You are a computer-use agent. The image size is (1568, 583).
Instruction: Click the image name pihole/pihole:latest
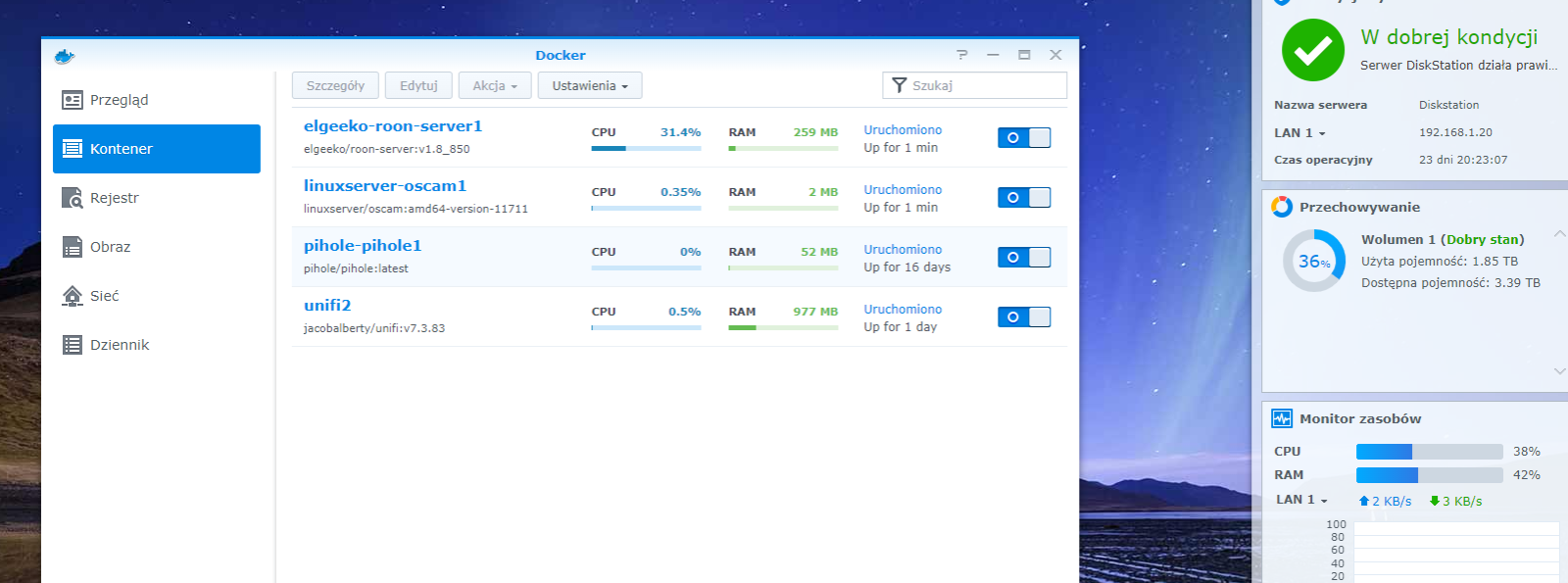pyautogui.click(x=356, y=268)
